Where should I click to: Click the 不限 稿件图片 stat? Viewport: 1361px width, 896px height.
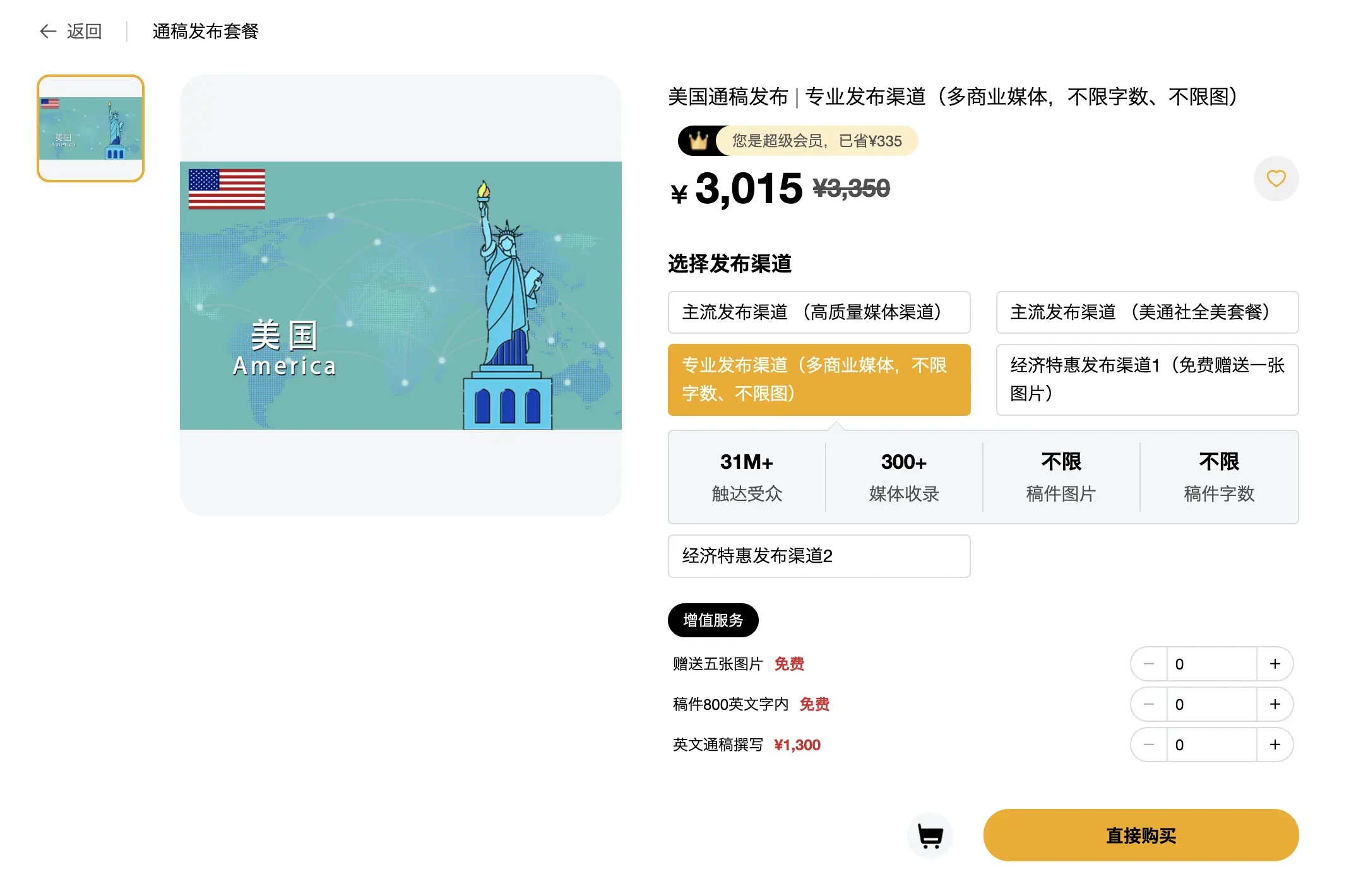tap(1061, 477)
